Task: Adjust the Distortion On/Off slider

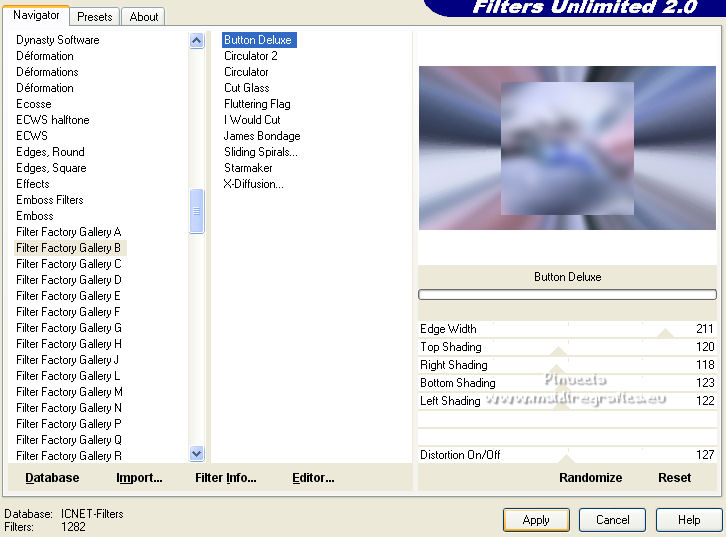Action: pos(567,455)
